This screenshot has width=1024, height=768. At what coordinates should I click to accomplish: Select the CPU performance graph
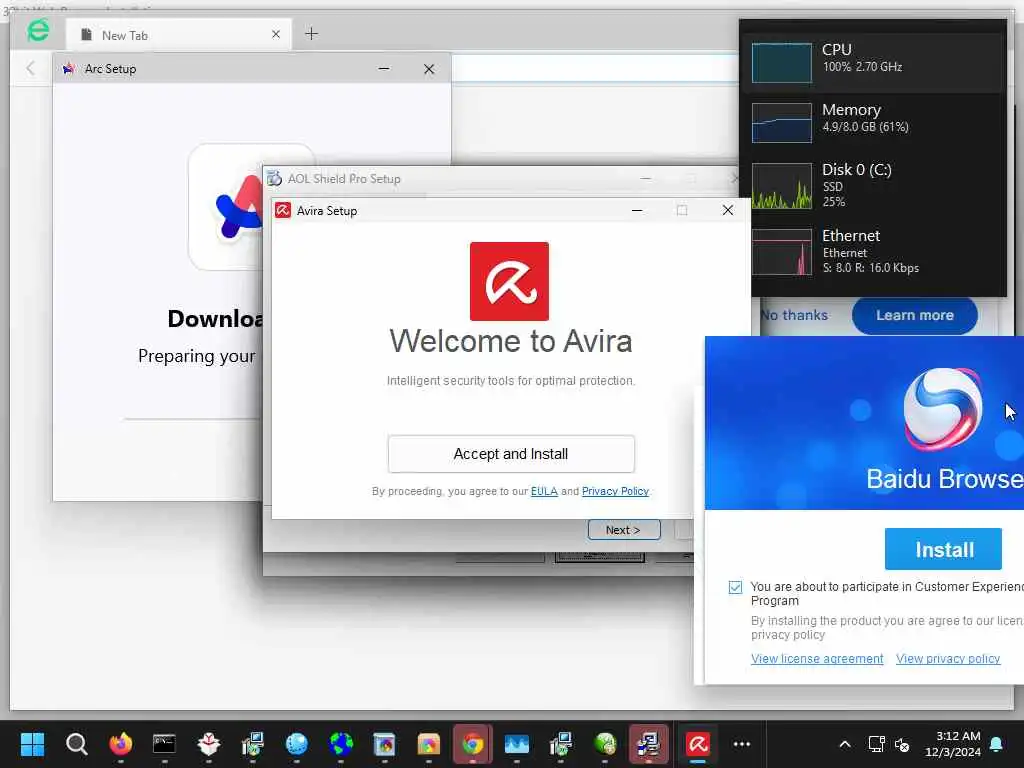782,63
